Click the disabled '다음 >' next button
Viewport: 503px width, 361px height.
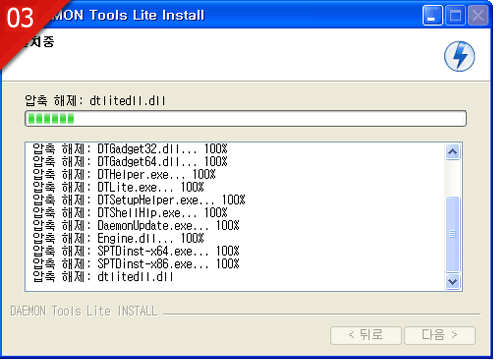[440, 335]
